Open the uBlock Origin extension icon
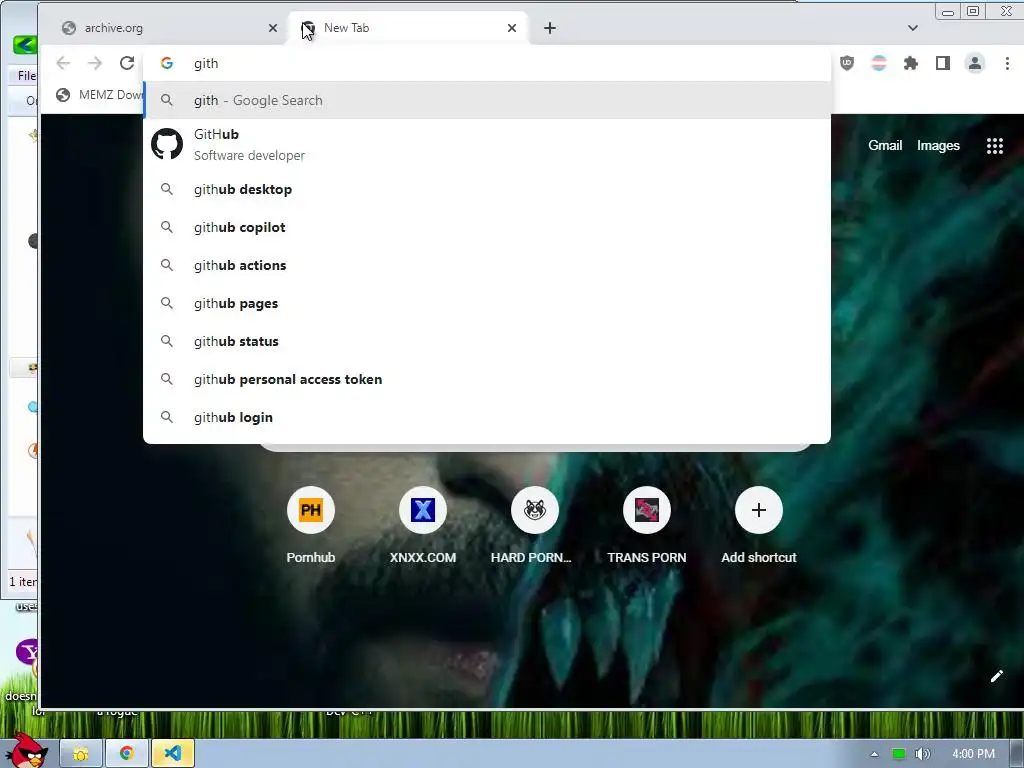 (x=847, y=63)
